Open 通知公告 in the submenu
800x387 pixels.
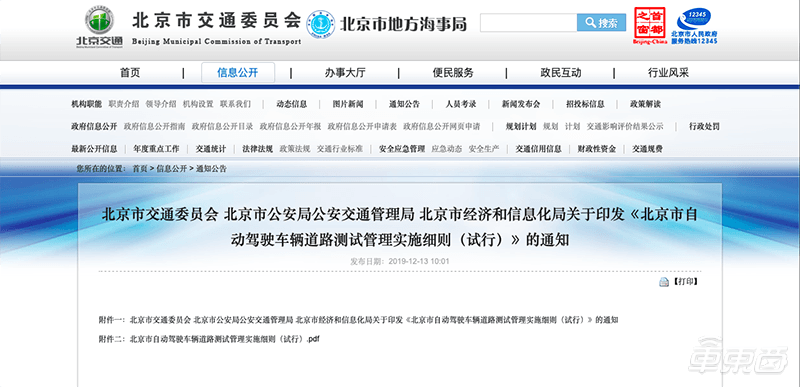click(405, 104)
